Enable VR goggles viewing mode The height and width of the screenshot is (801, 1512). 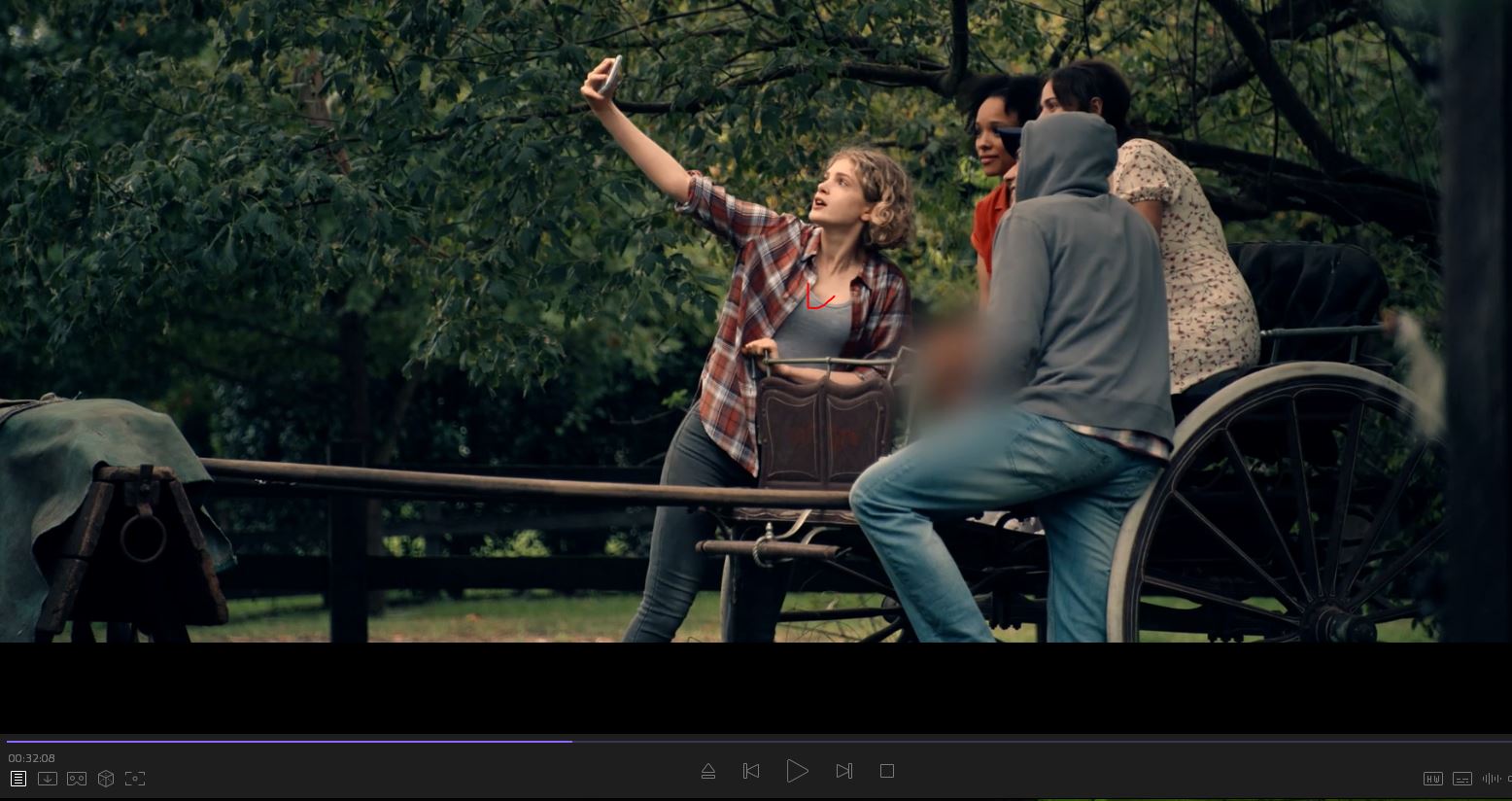click(77, 779)
